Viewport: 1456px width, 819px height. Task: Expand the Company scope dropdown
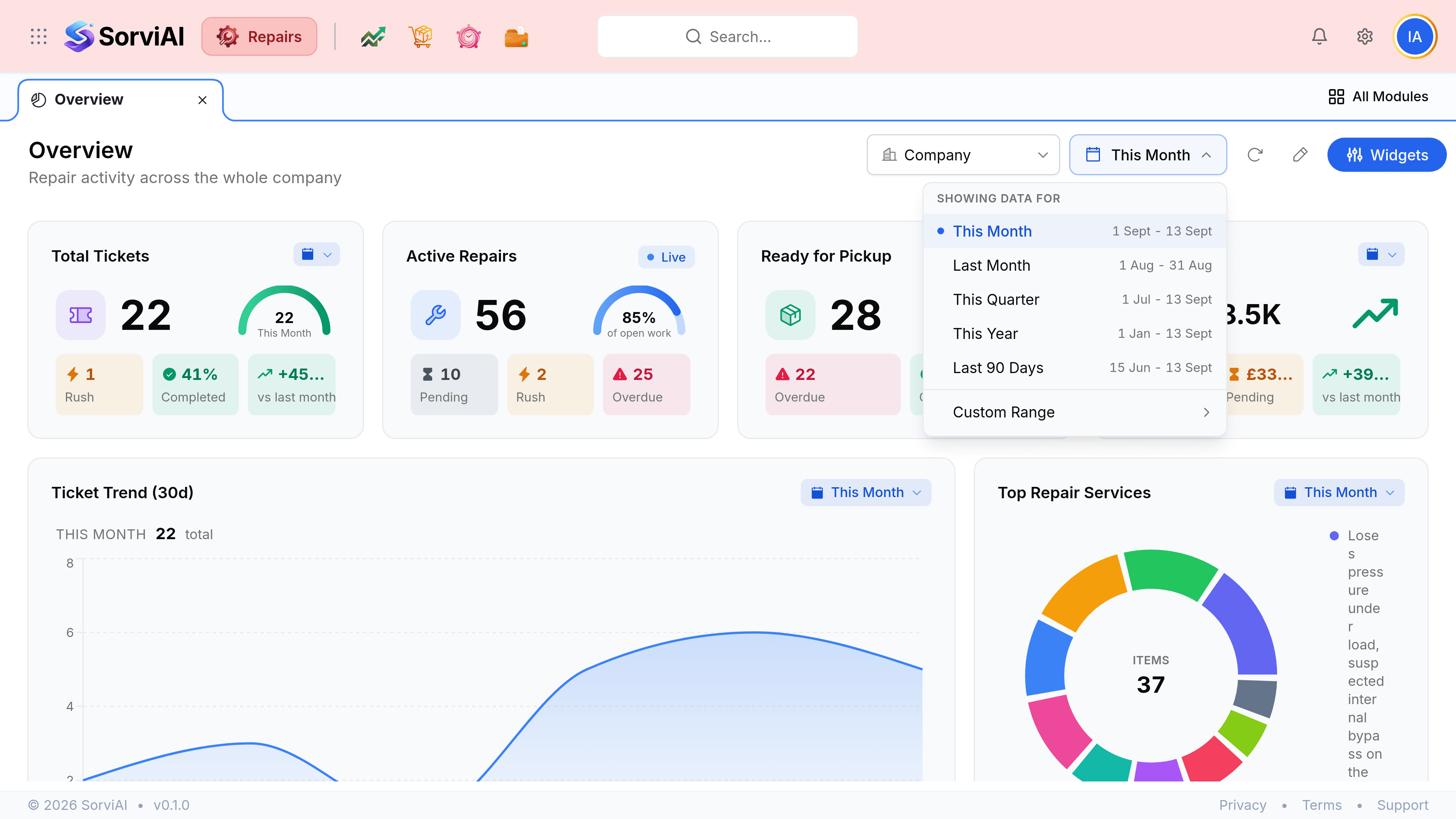963,155
